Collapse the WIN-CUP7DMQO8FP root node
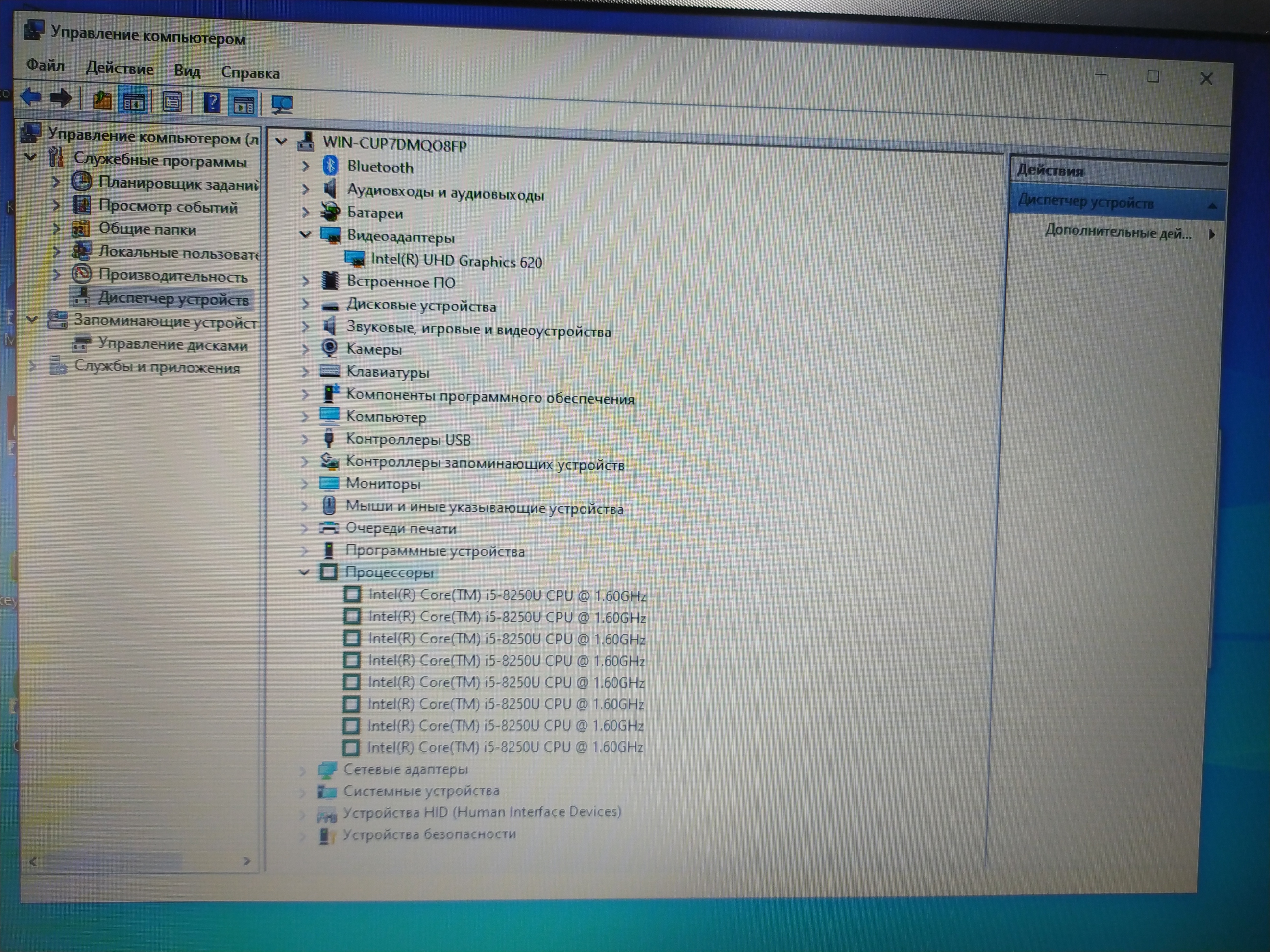1270x952 pixels. 281,141
